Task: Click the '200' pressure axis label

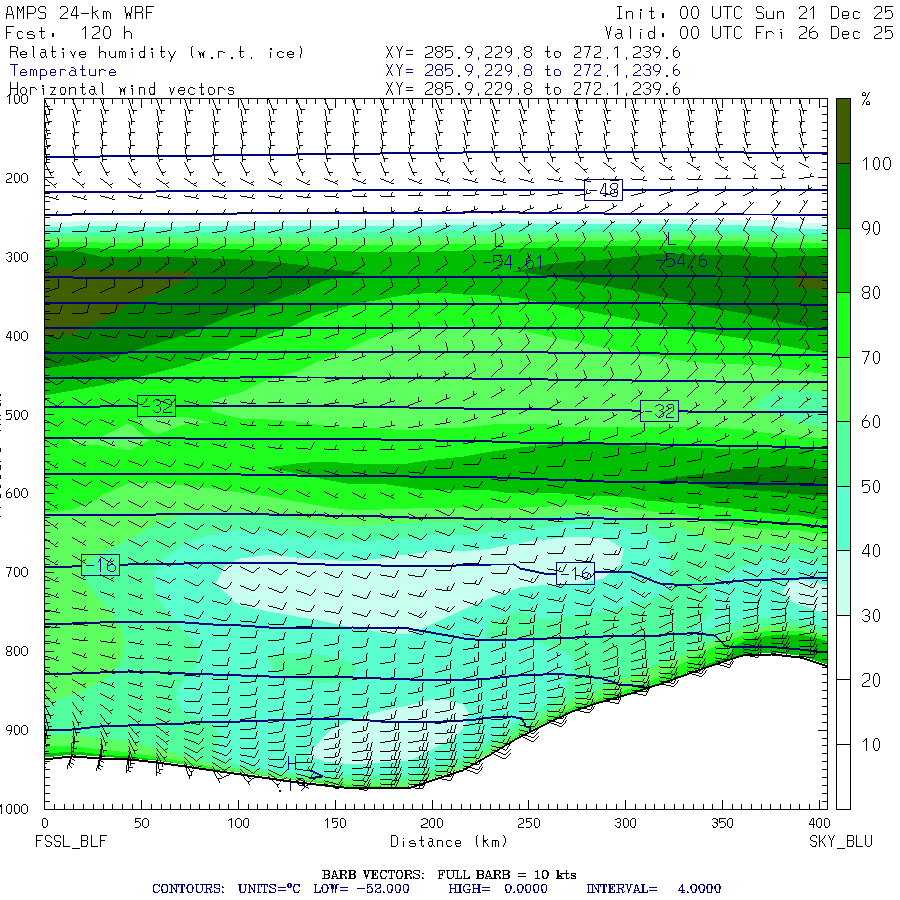Action: tap(17, 178)
